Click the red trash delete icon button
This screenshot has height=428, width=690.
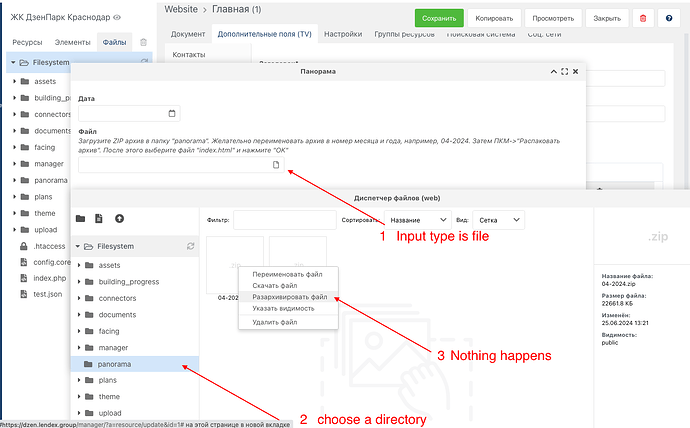pos(643,18)
